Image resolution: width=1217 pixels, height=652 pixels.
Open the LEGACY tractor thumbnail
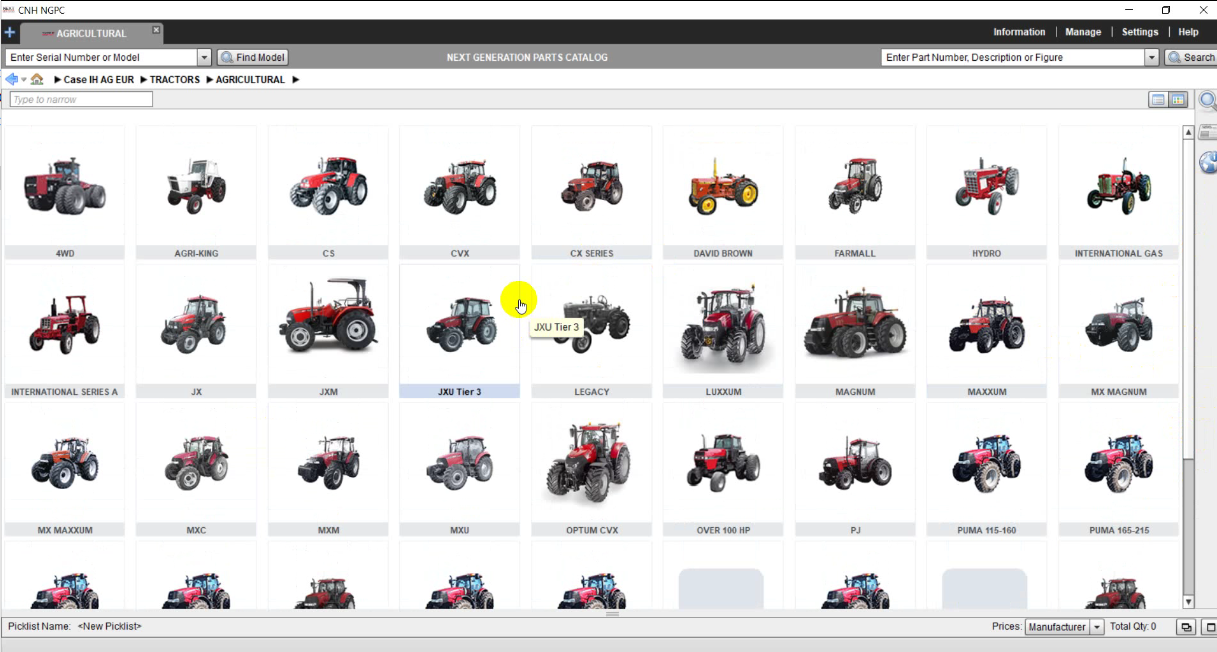pyautogui.click(x=591, y=331)
